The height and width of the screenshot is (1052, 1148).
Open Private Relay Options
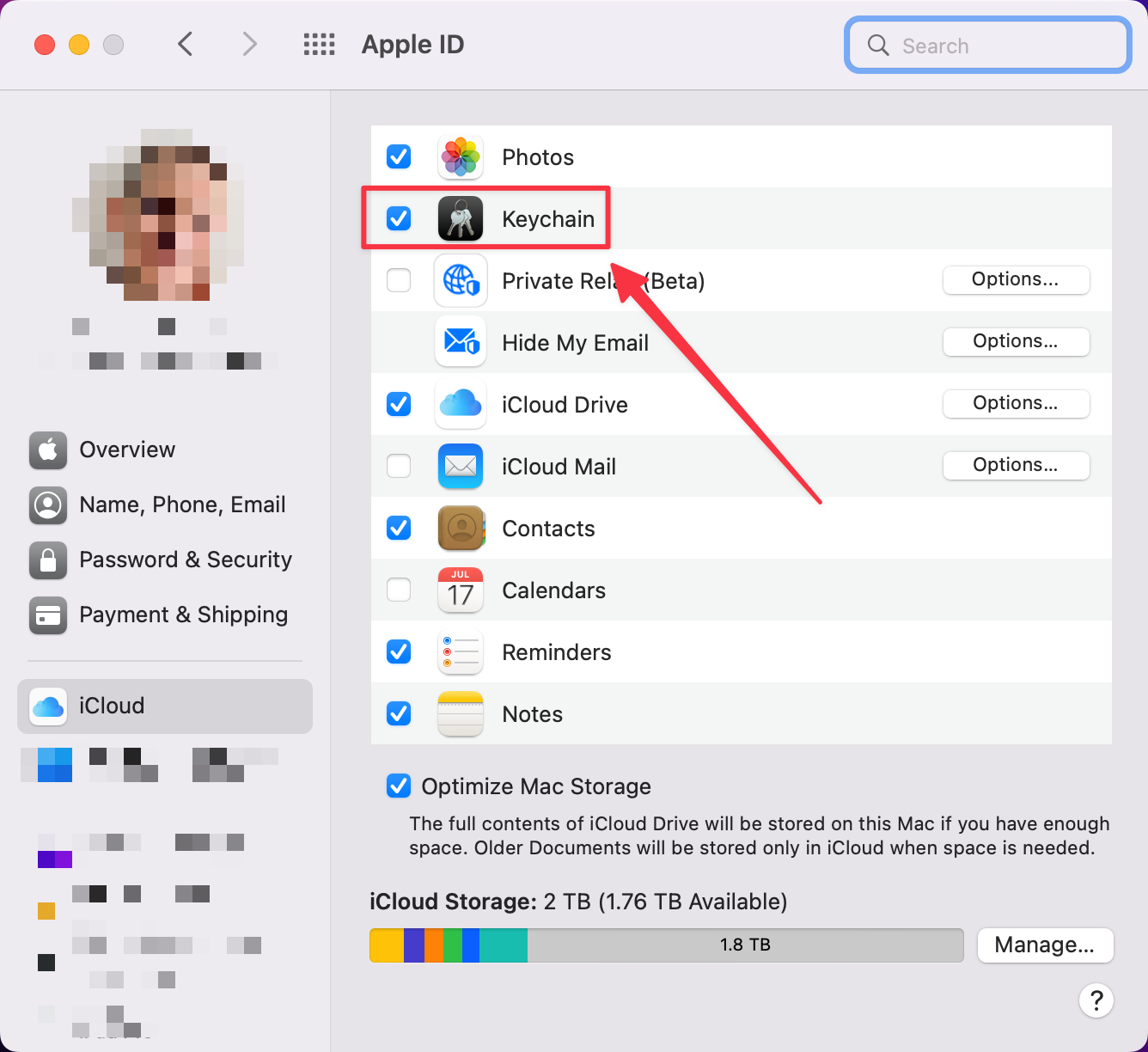click(1016, 279)
